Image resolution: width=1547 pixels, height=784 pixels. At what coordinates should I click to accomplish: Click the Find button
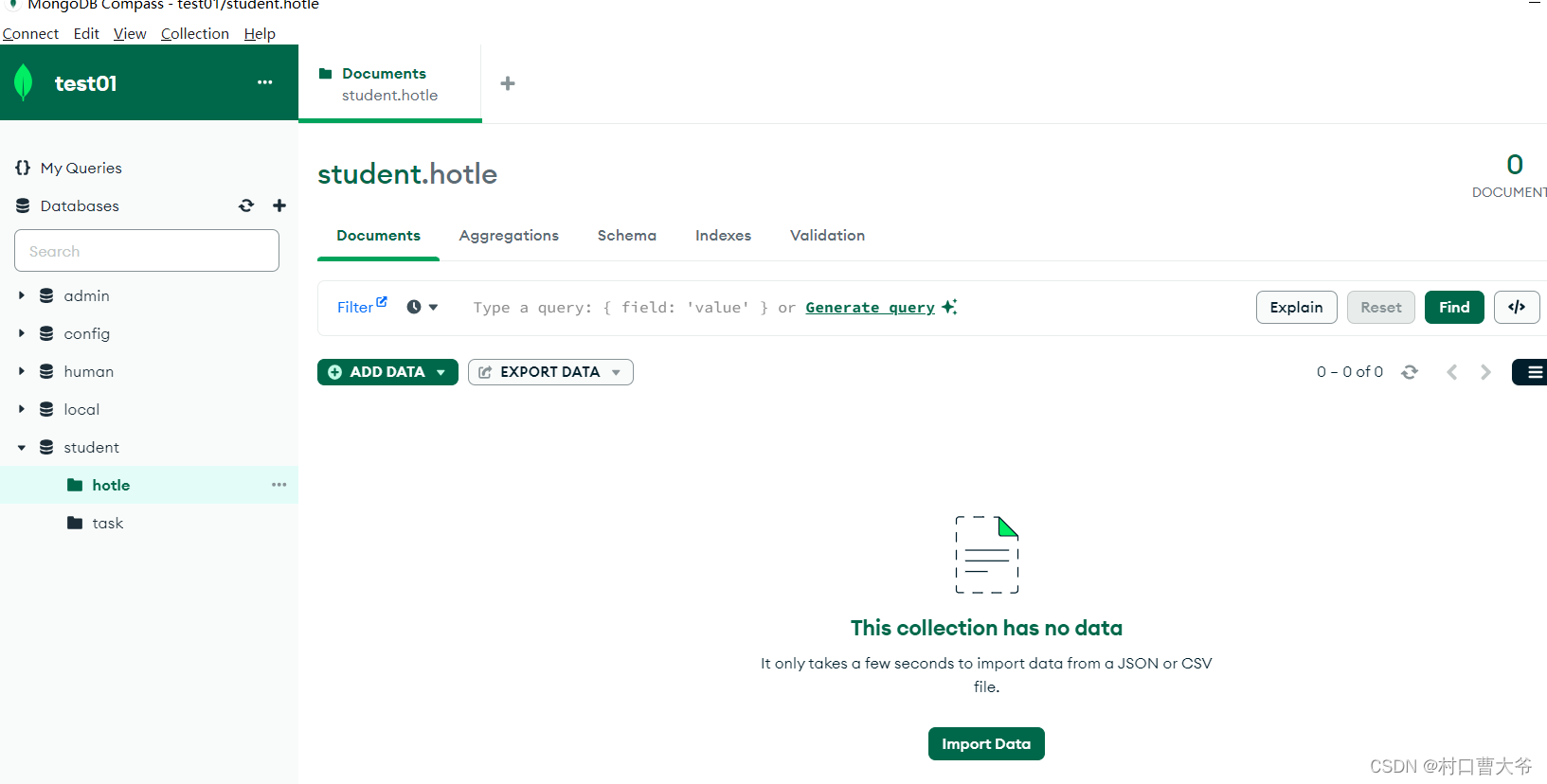pos(1453,307)
